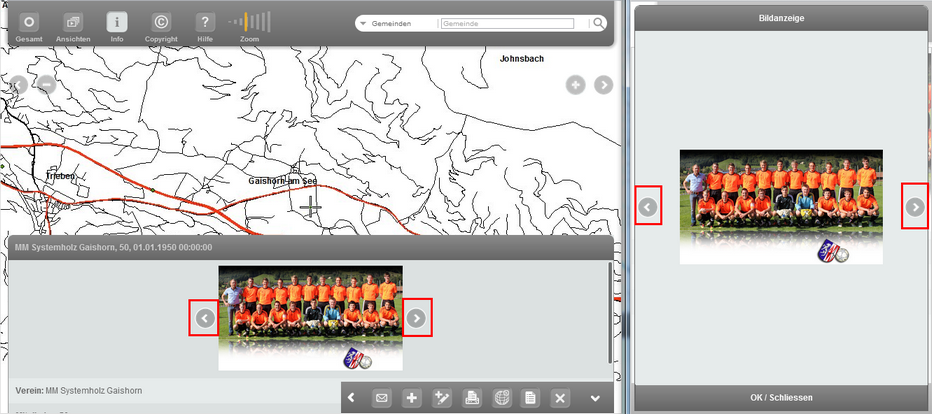The width and height of the screenshot is (932, 414).
Task: Click the print icon in bottom toolbar
Action: click(473, 398)
